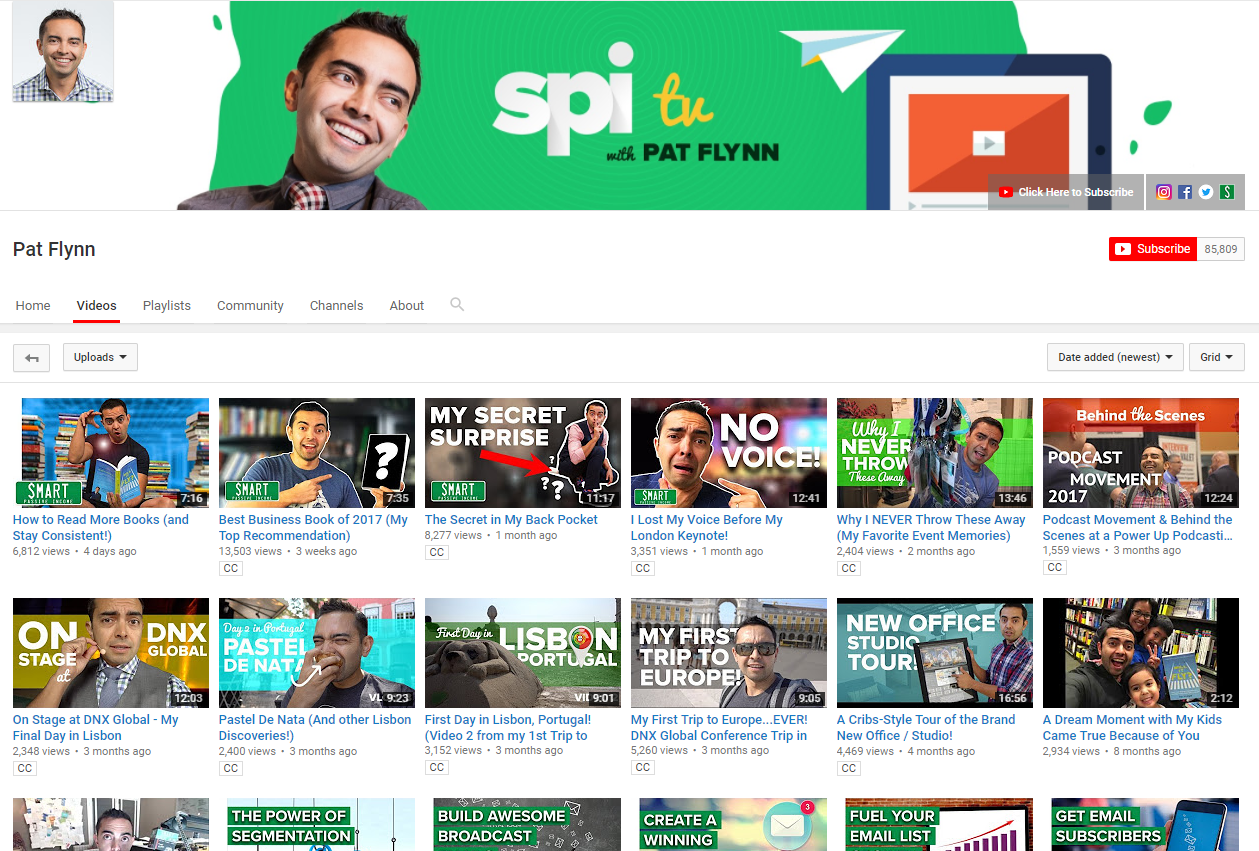Click the back arrow button beside Uploads
This screenshot has width=1259, height=851.
(x=32, y=357)
